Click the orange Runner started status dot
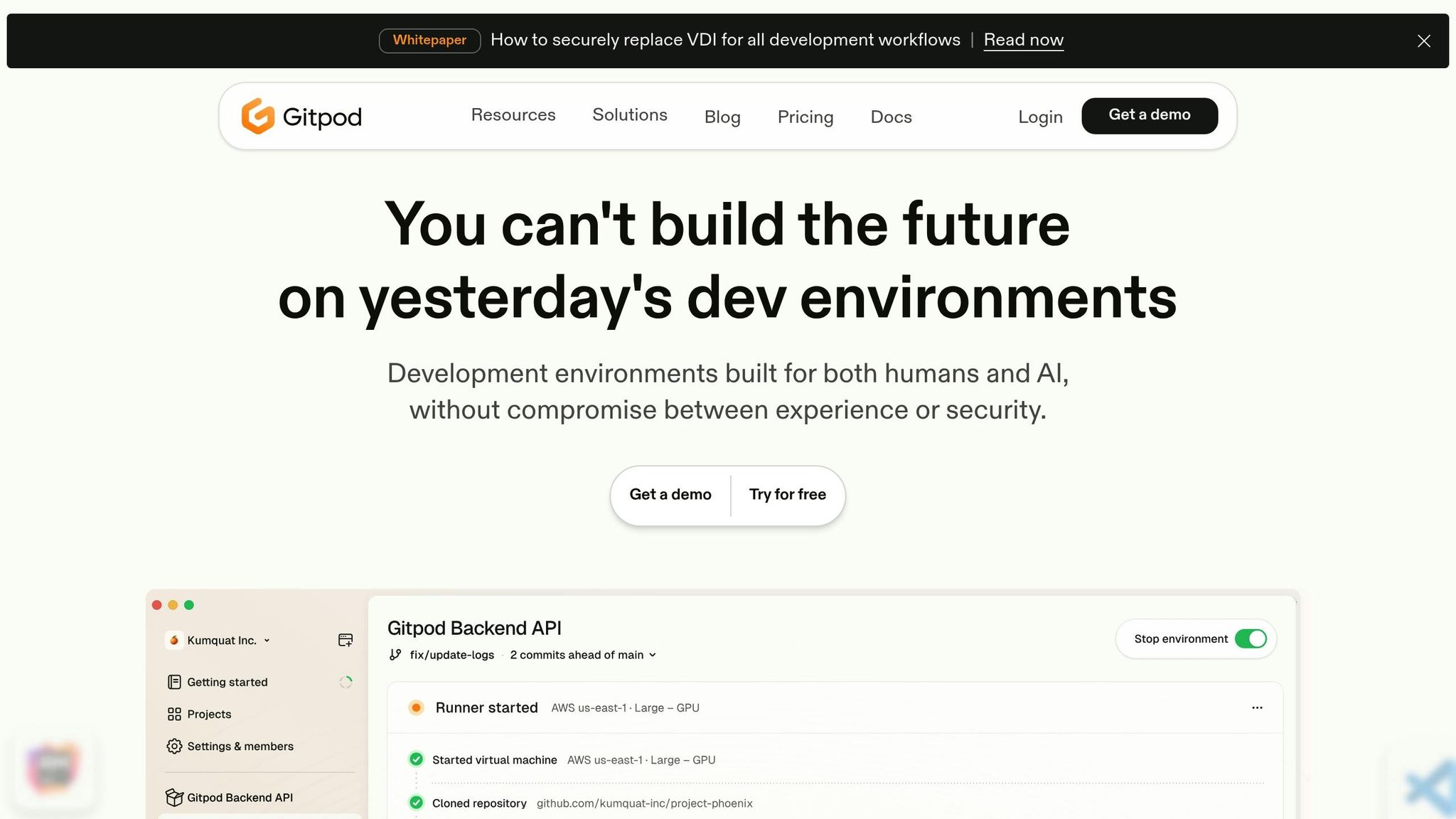 [x=417, y=708]
